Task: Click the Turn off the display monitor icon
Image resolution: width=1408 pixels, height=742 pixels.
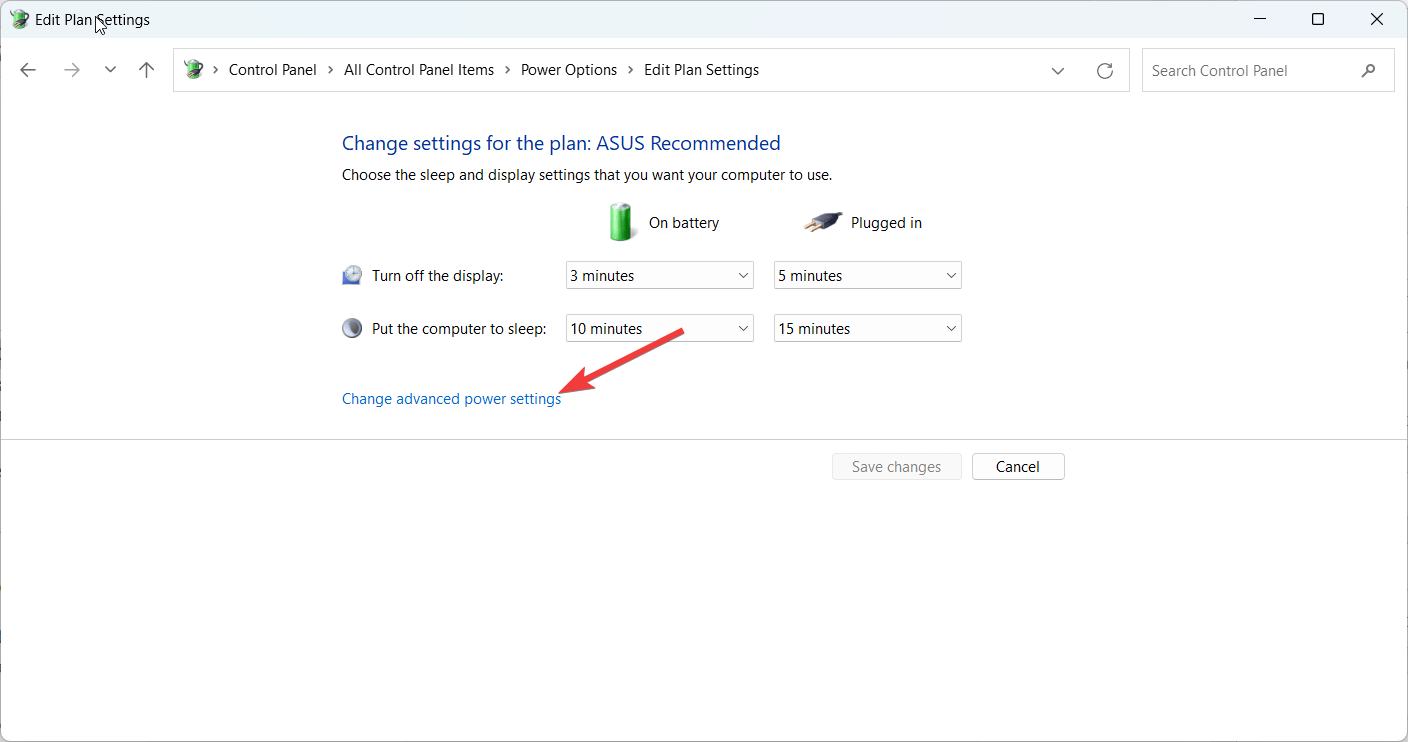Action: pos(352,275)
